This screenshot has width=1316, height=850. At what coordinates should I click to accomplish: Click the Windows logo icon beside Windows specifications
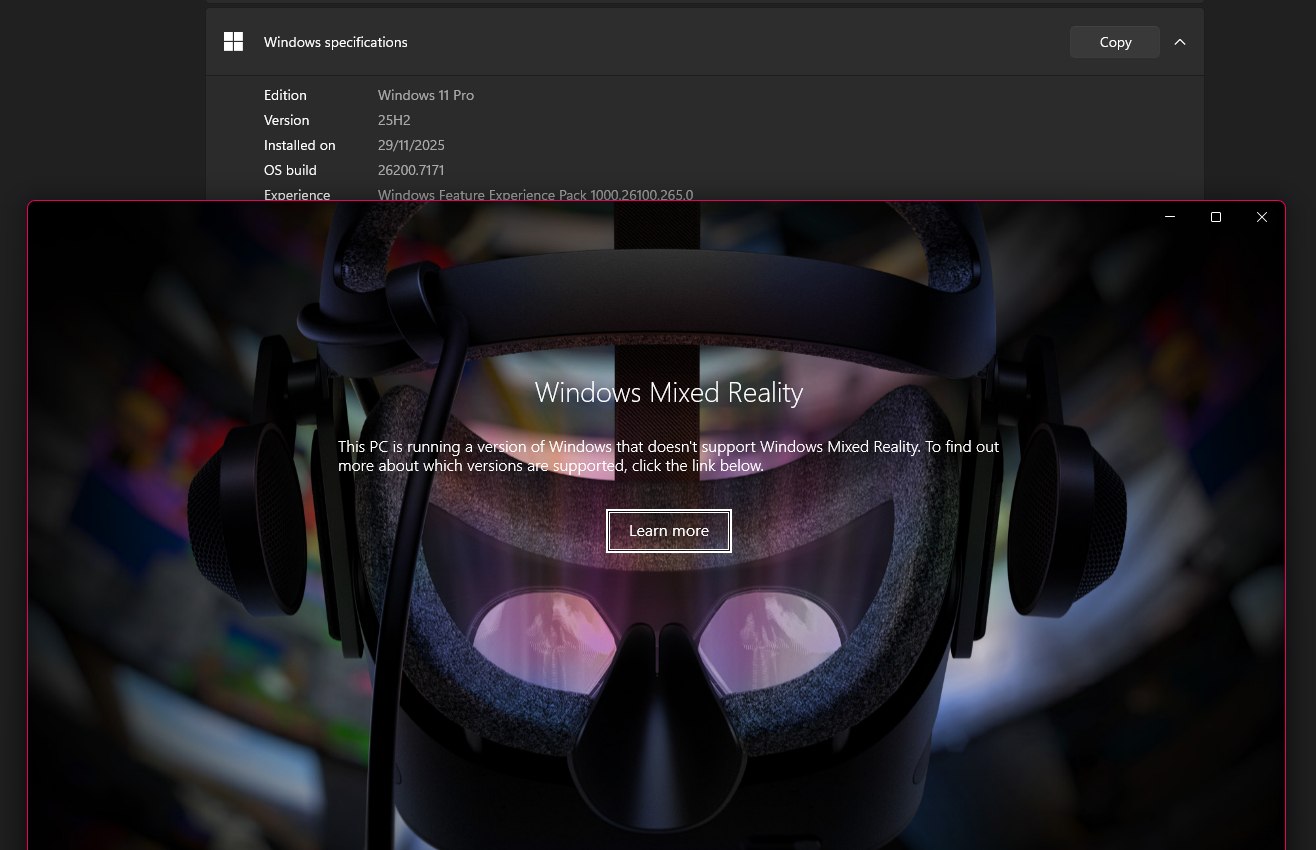tap(233, 42)
